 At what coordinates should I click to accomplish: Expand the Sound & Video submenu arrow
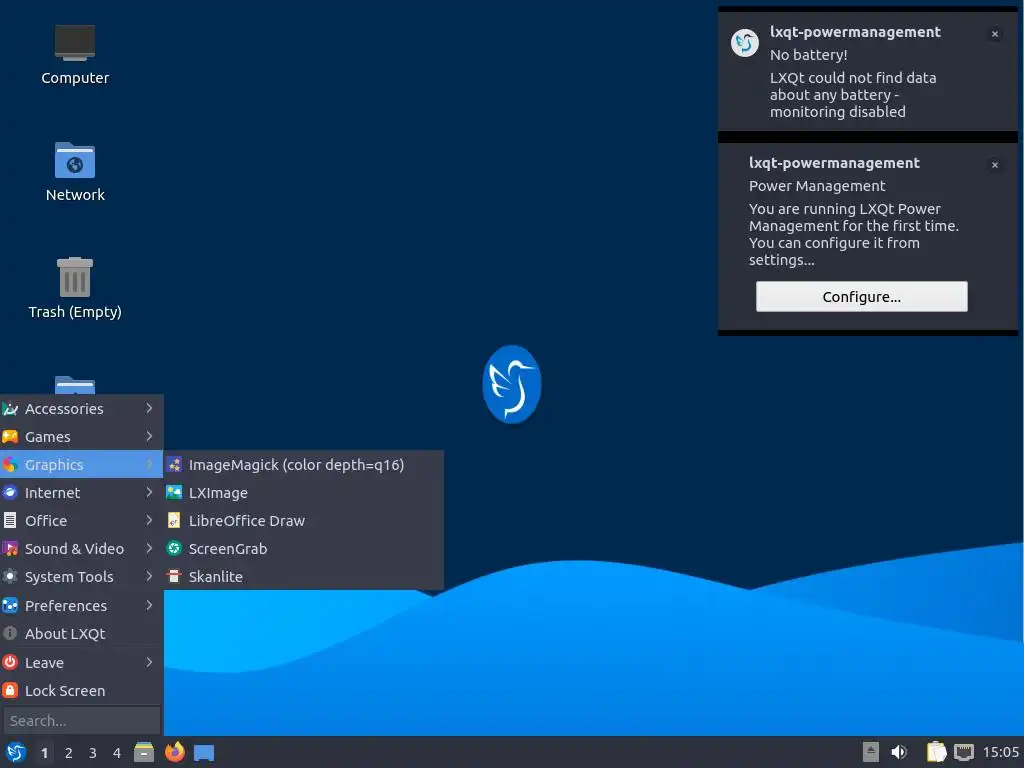tap(150, 549)
